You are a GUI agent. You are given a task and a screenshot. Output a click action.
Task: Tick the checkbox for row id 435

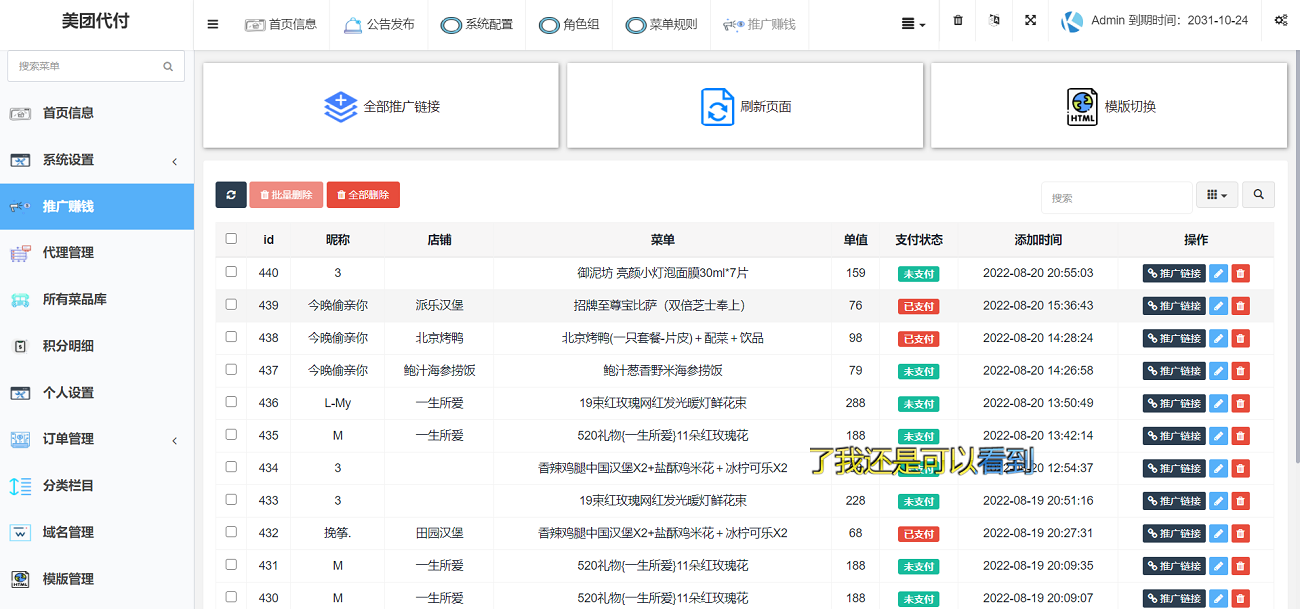pyautogui.click(x=232, y=435)
